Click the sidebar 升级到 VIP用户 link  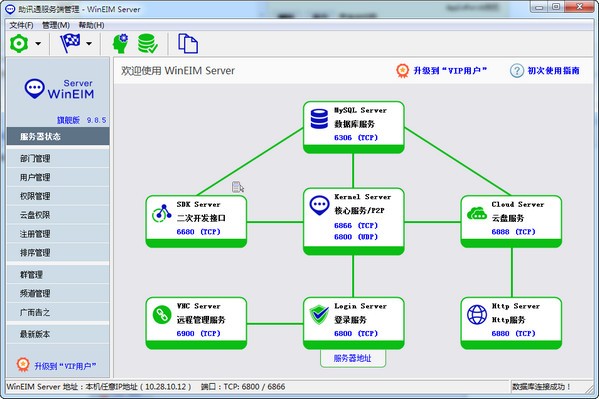(65, 366)
